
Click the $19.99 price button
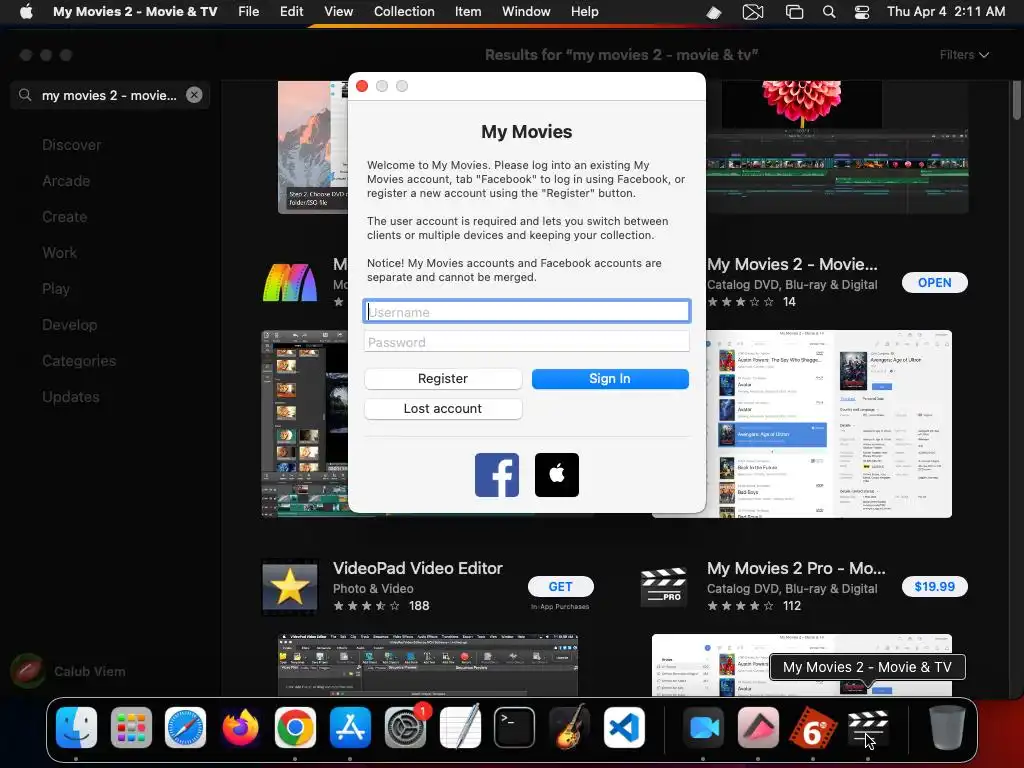tap(935, 586)
